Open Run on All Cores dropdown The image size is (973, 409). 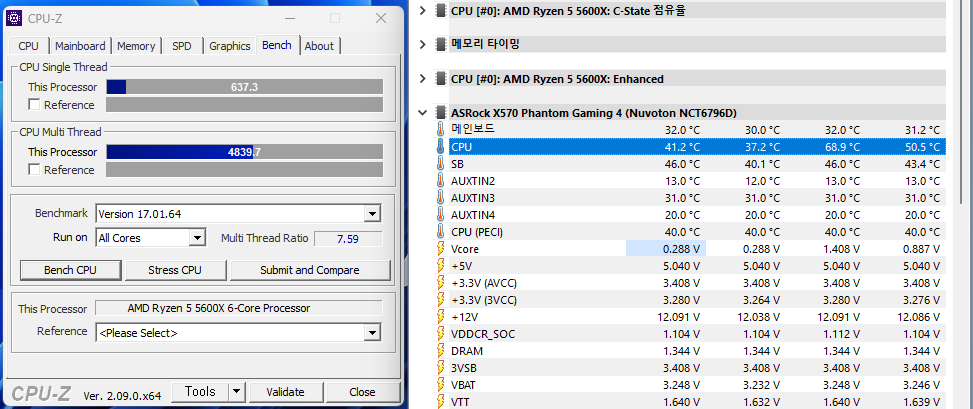coord(197,238)
